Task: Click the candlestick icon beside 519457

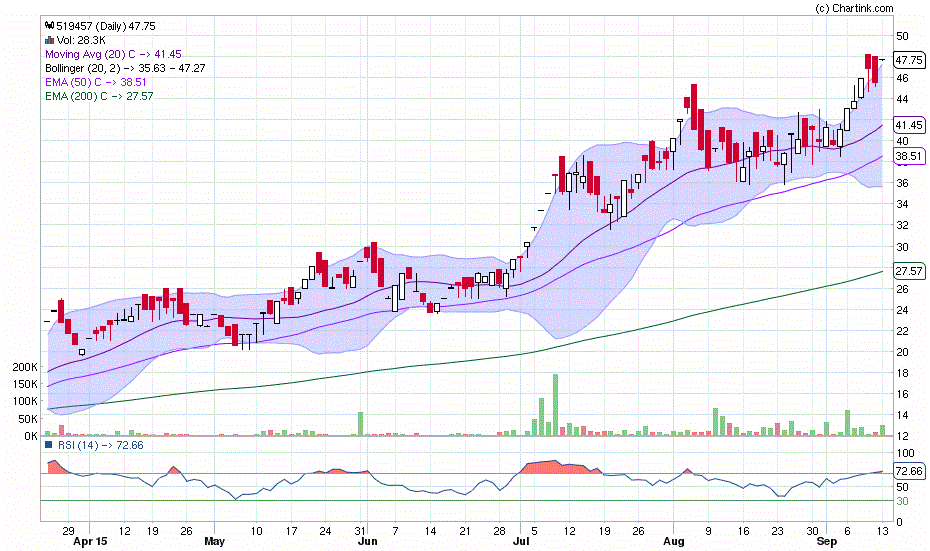Action: [50, 26]
